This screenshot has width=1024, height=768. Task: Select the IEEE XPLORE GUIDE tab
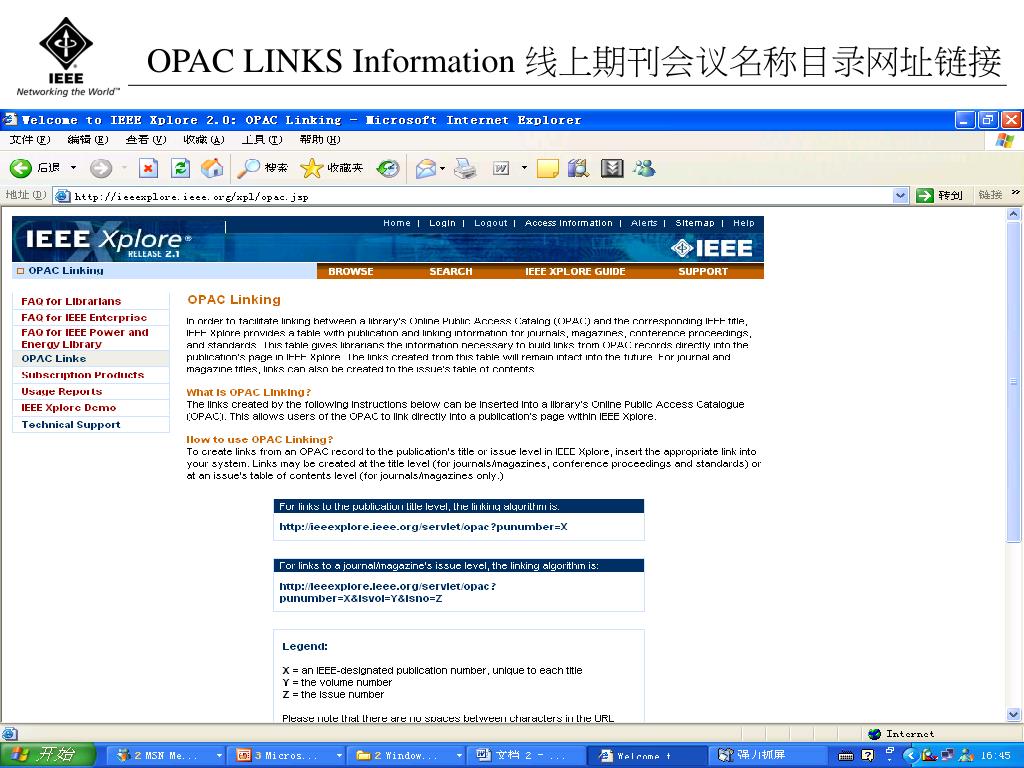coord(575,271)
